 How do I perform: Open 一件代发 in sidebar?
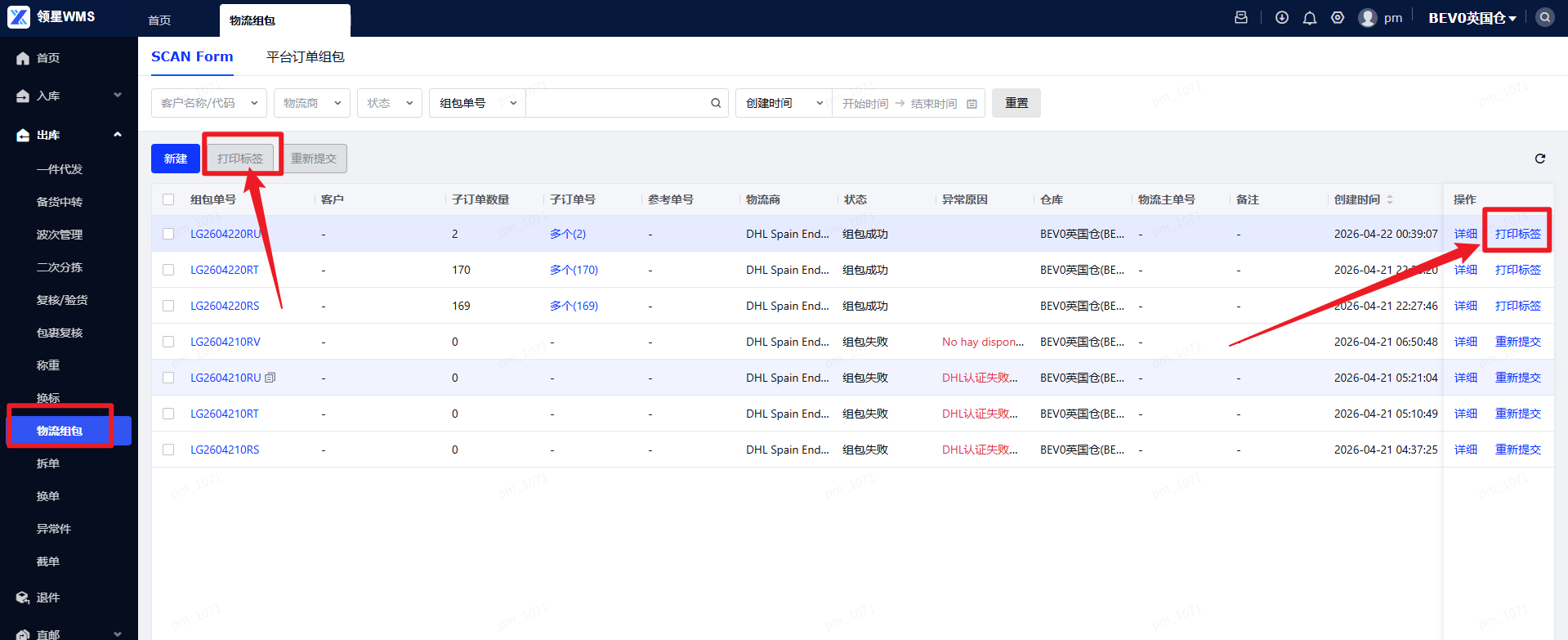pos(60,169)
